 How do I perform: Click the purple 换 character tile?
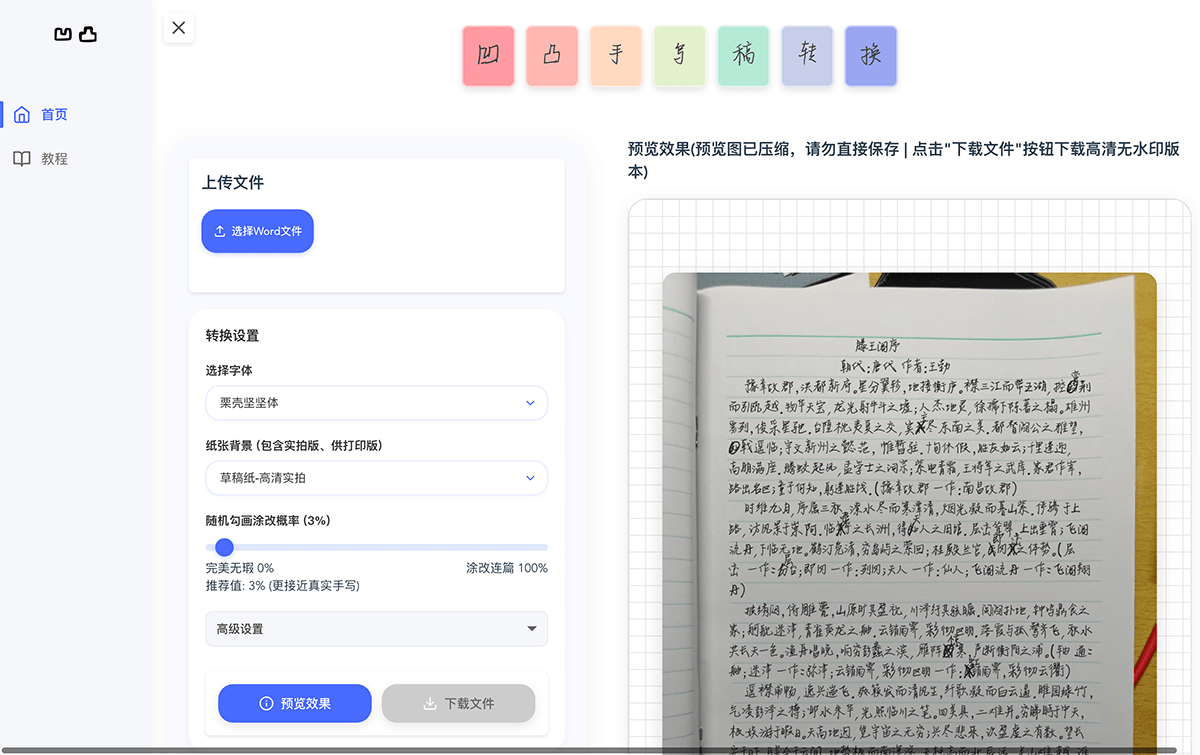pyautogui.click(x=871, y=56)
